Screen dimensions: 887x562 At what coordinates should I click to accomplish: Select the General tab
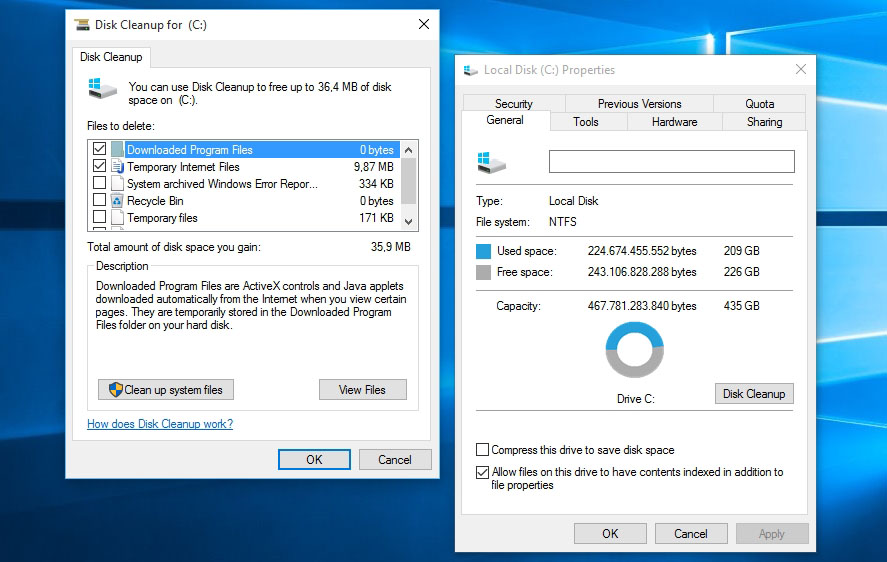[505, 120]
